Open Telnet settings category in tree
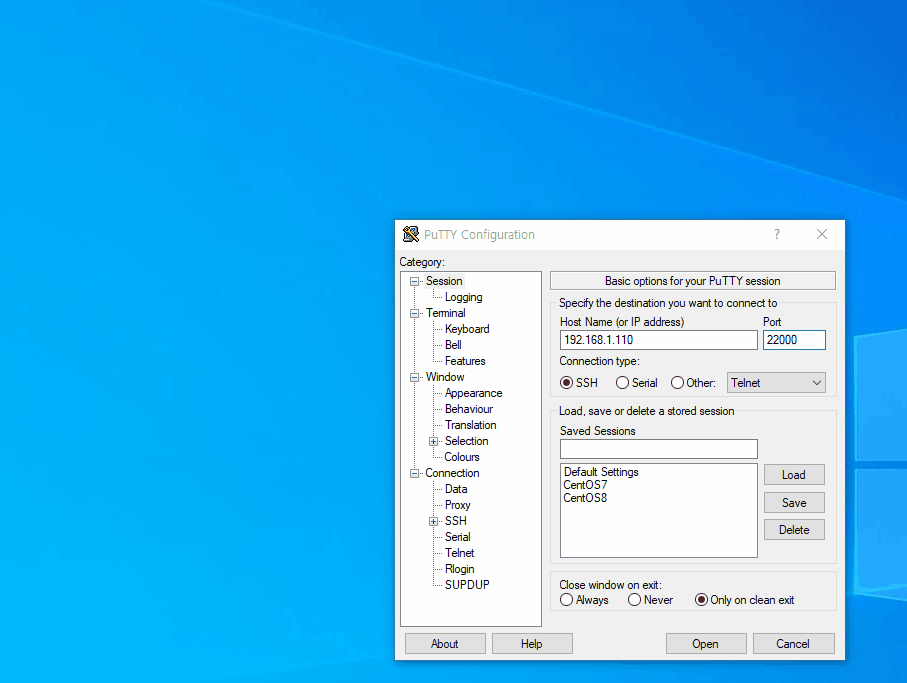907x683 pixels. click(459, 553)
